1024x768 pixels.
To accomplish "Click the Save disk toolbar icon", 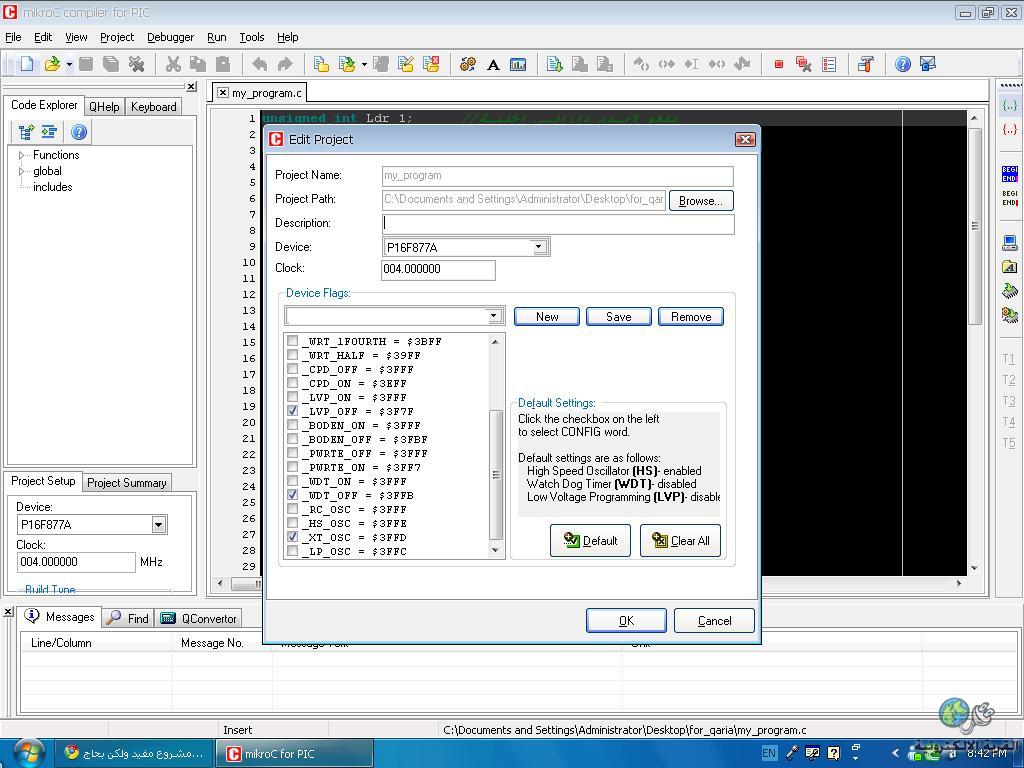I will 86,63.
